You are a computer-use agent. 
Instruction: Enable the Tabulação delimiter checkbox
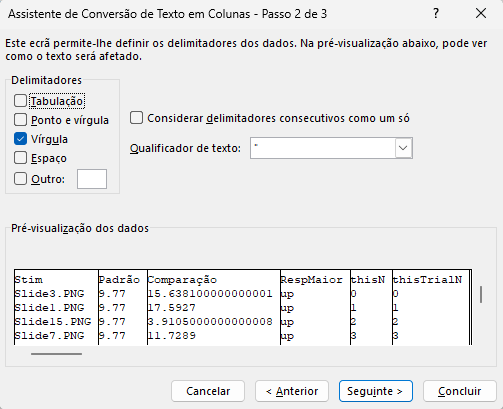point(20,101)
